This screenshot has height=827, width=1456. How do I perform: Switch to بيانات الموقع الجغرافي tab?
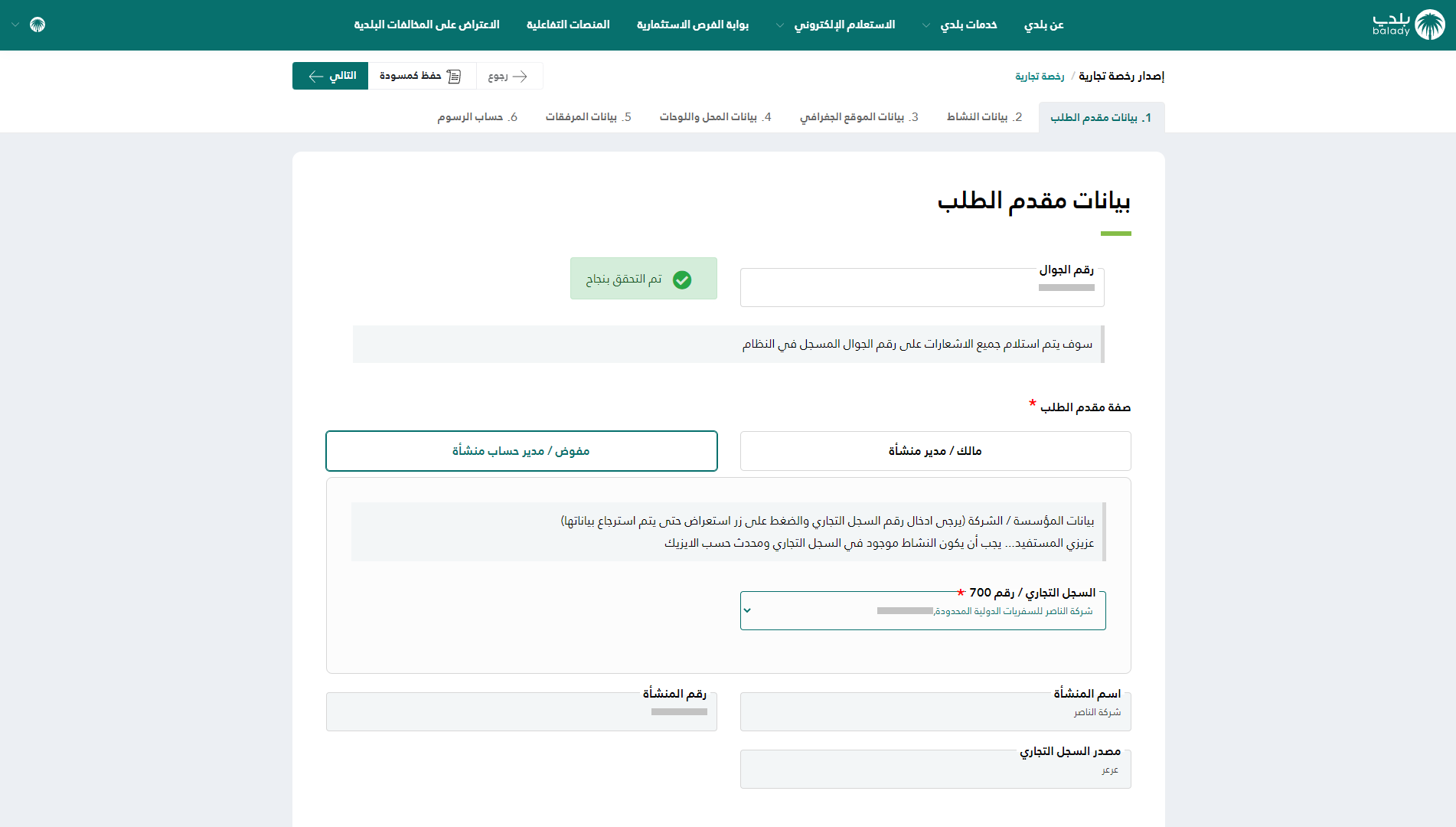(x=858, y=117)
